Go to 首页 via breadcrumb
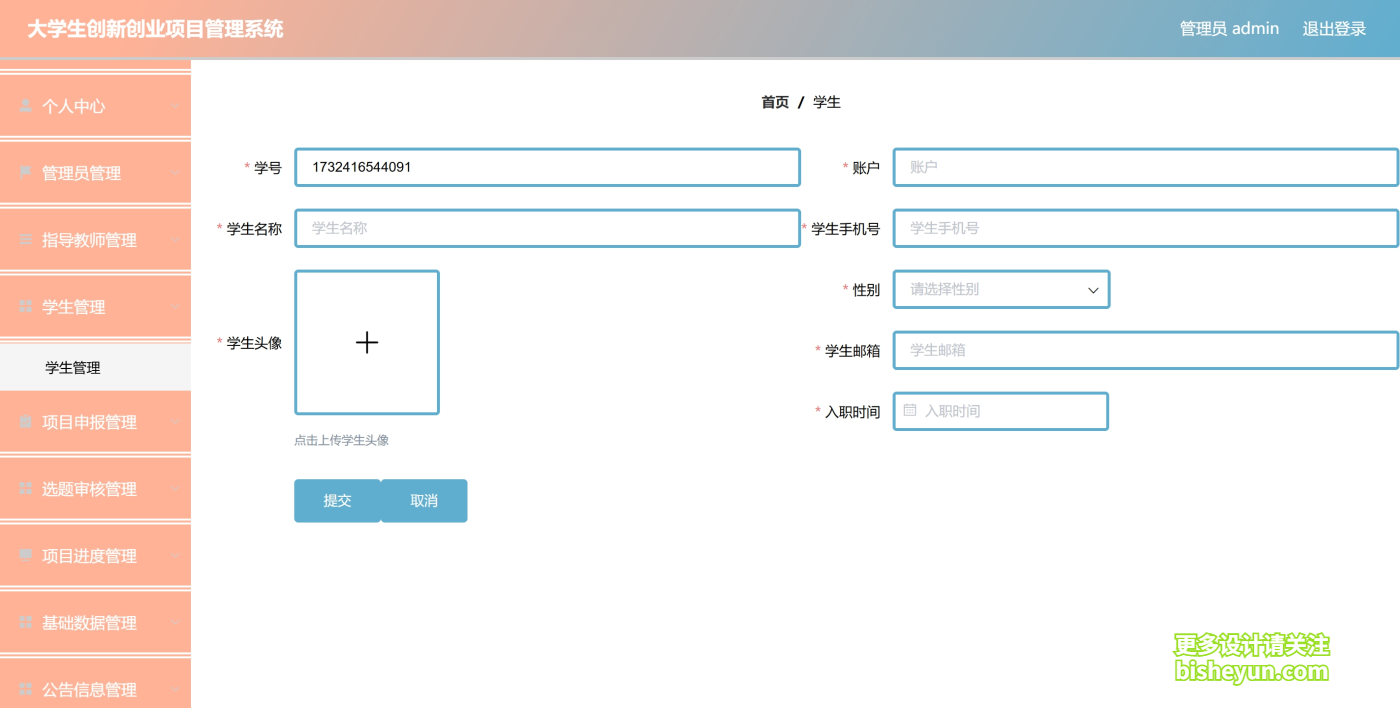The image size is (1400, 708). (775, 102)
